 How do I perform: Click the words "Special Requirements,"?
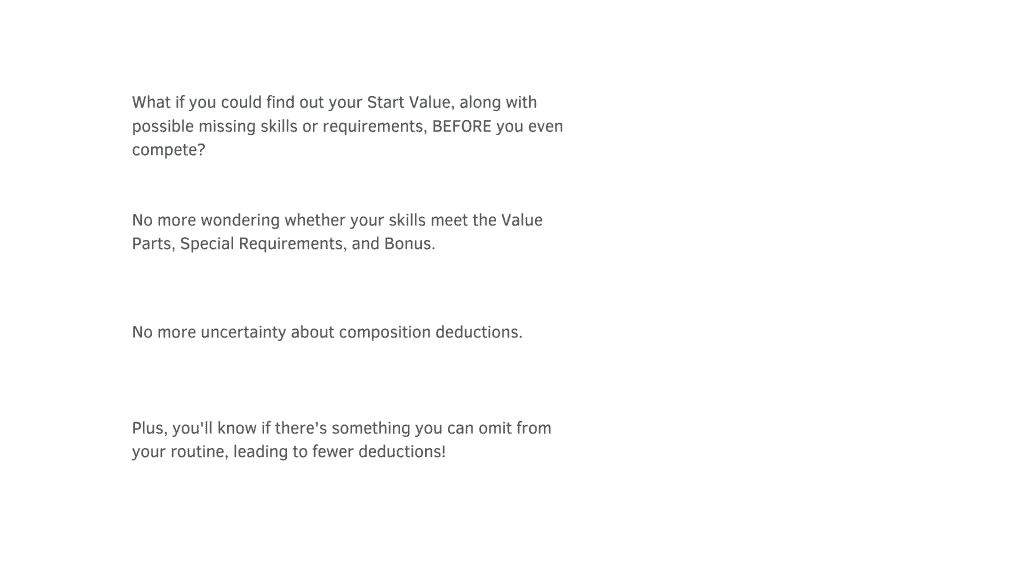[x=263, y=244]
